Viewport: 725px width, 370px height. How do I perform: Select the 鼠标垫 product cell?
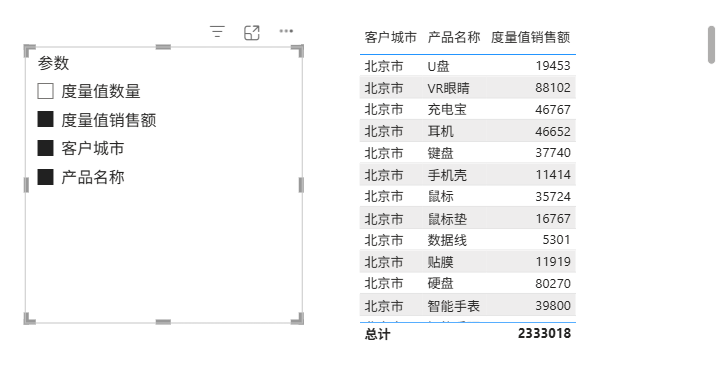click(x=447, y=218)
